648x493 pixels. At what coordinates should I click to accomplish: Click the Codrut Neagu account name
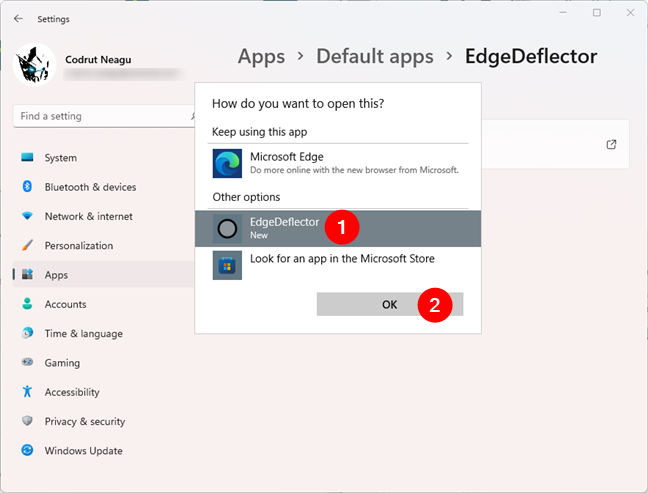(x=98, y=60)
